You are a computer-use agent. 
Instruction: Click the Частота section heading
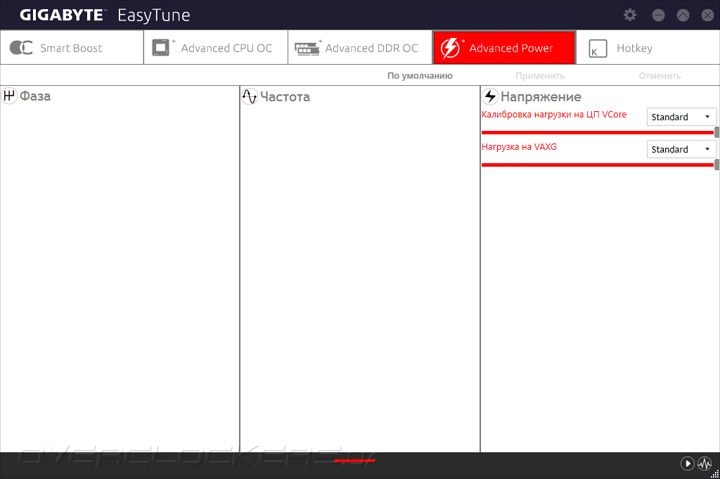(285, 97)
